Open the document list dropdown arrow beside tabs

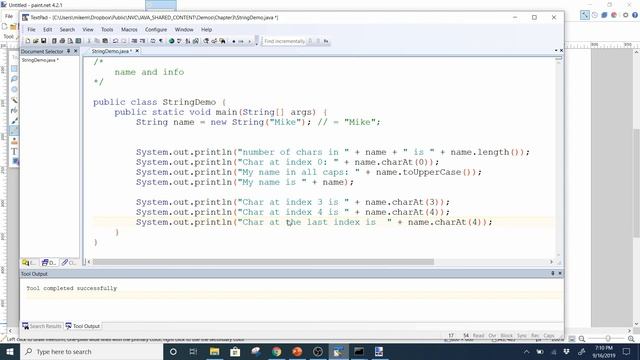pyautogui.click(x=556, y=51)
